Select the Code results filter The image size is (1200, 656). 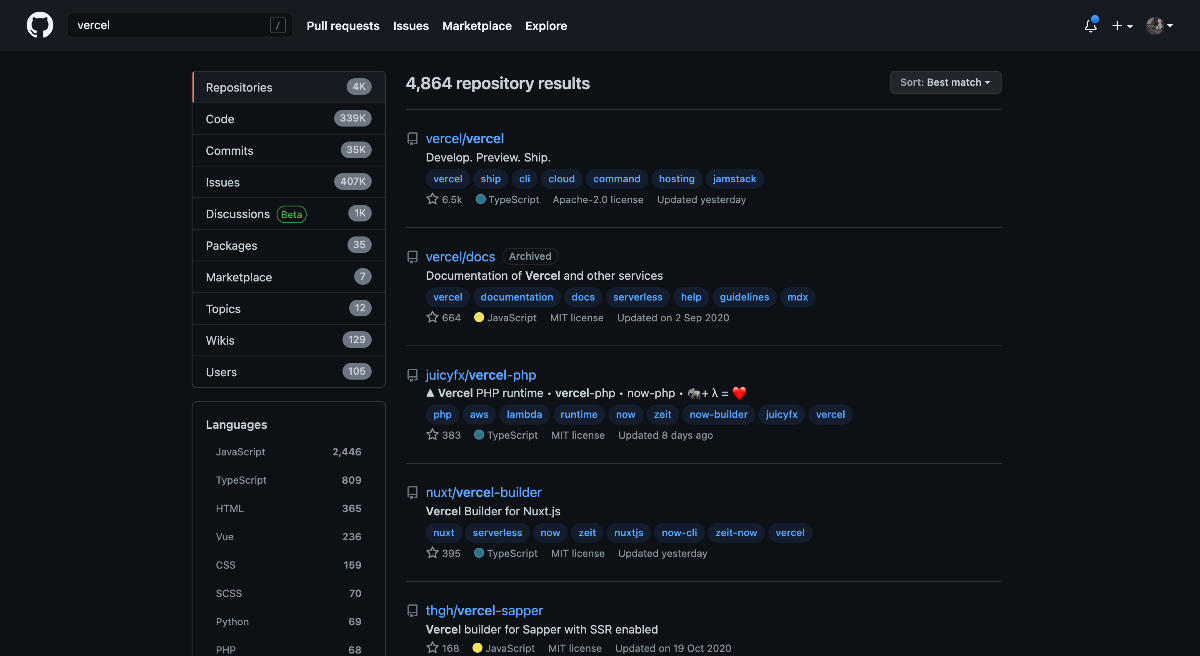click(x=288, y=119)
